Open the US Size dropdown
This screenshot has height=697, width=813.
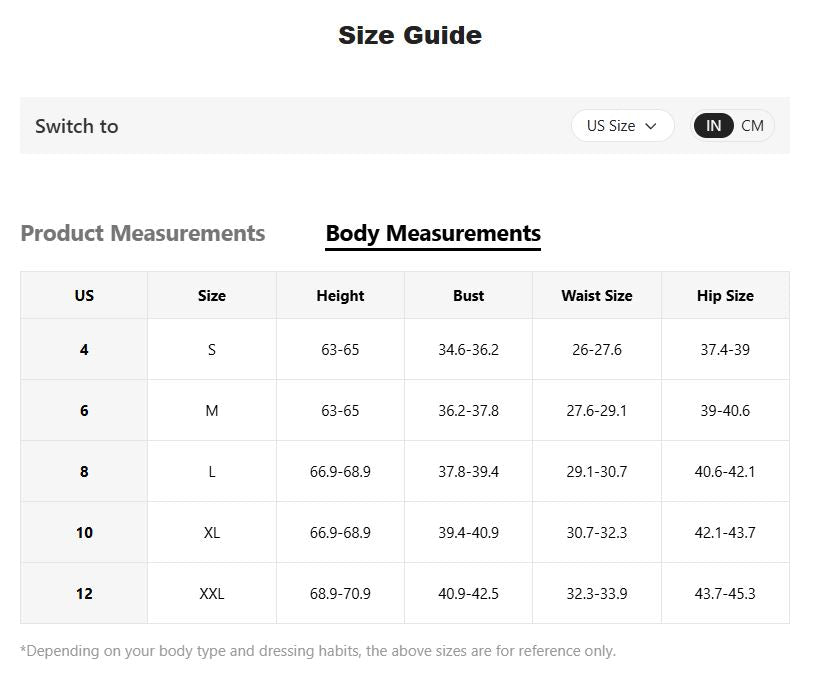click(x=621, y=126)
